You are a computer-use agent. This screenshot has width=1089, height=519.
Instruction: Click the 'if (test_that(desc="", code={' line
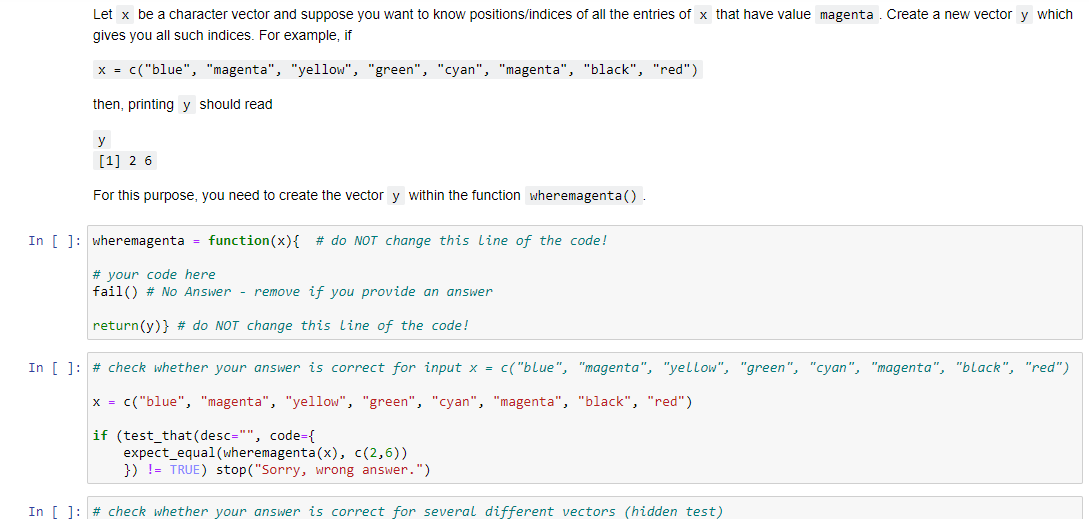(204, 436)
